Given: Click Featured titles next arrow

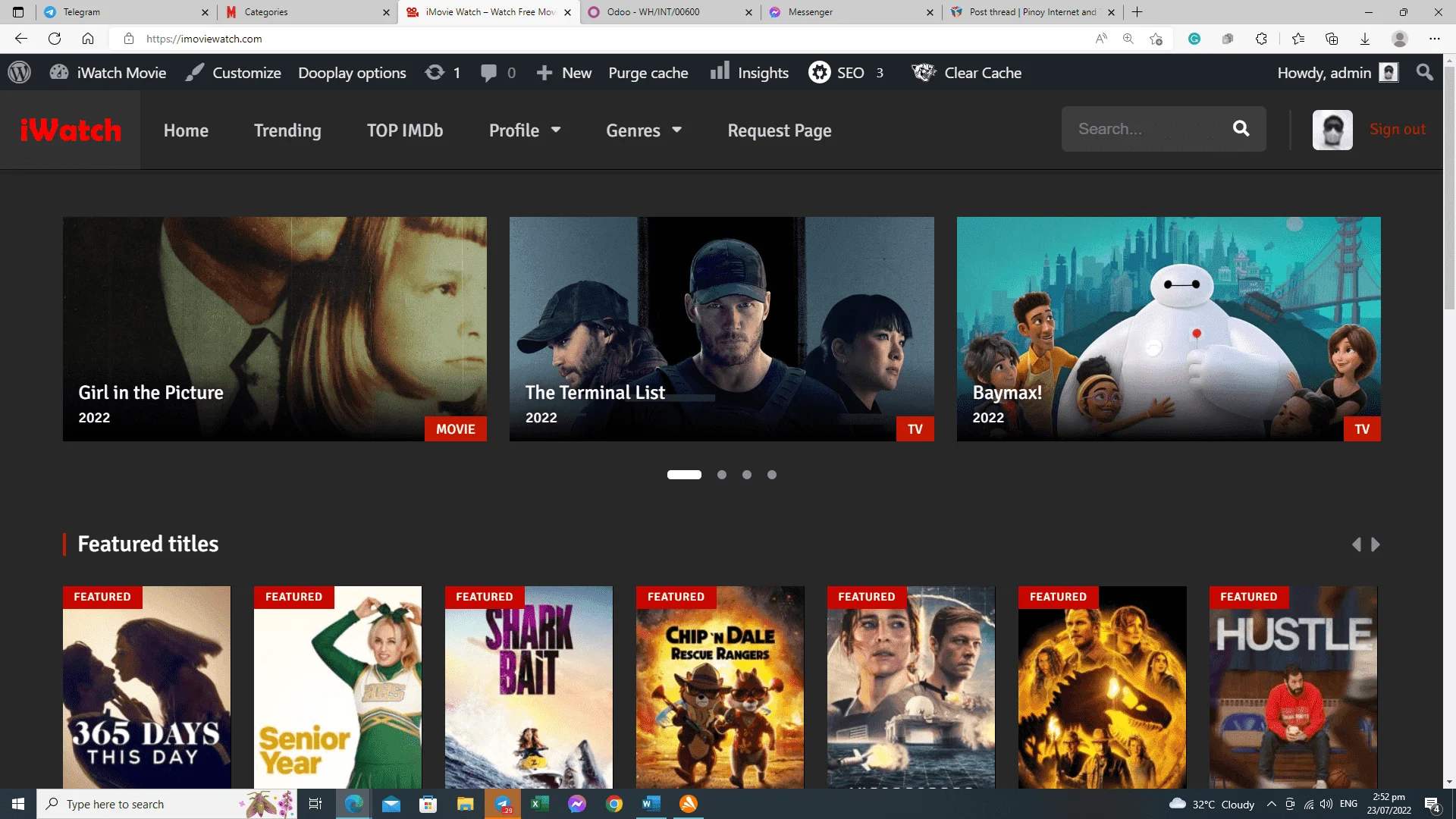Looking at the screenshot, I should point(1376,544).
